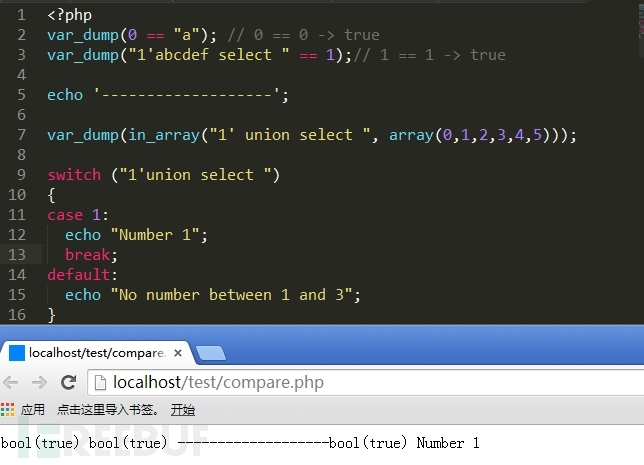Click the page icon in address bar
Screen dimensions: 644x465
point(100,382)
